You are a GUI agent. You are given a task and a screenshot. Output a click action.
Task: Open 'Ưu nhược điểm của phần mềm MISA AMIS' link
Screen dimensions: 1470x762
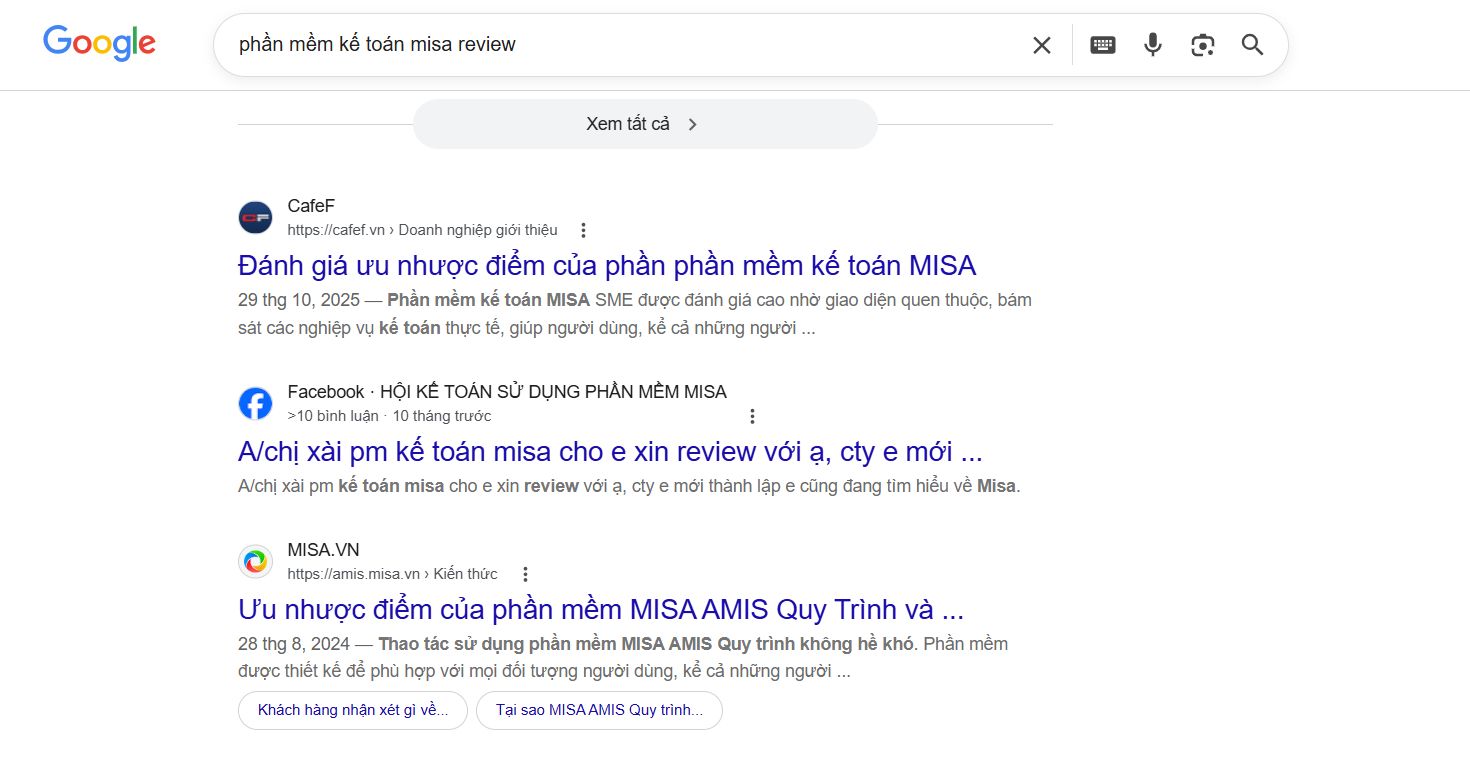(x=601, y=609)
